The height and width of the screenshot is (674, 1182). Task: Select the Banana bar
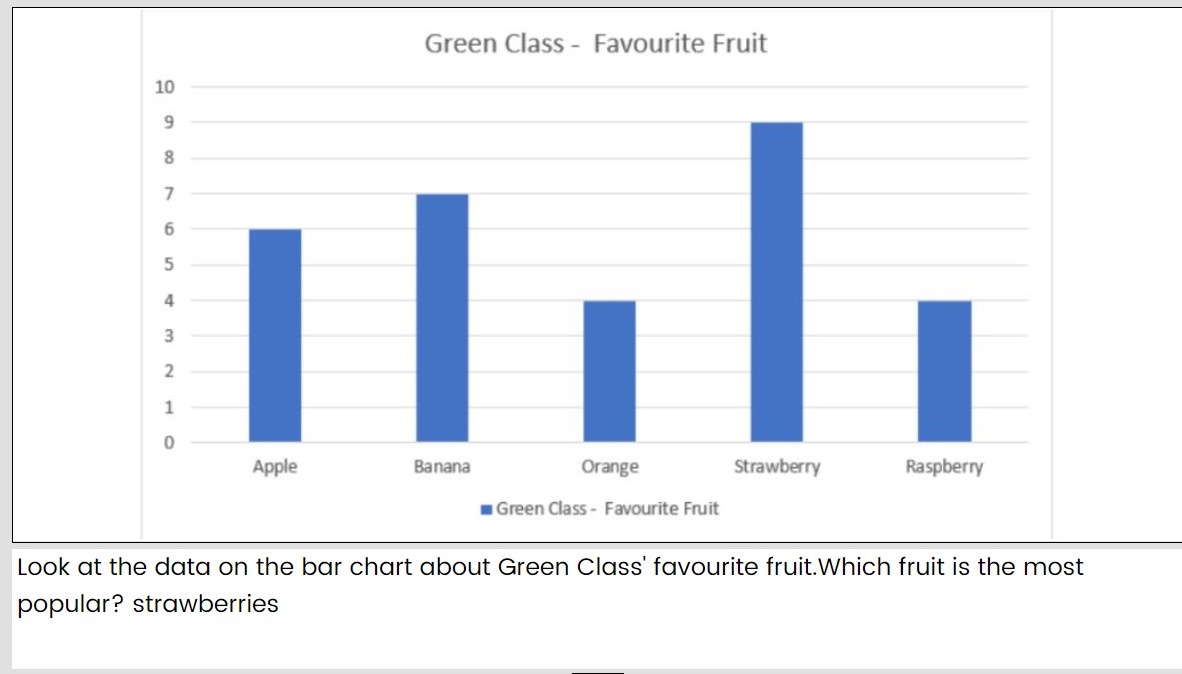tap(442, 318)
